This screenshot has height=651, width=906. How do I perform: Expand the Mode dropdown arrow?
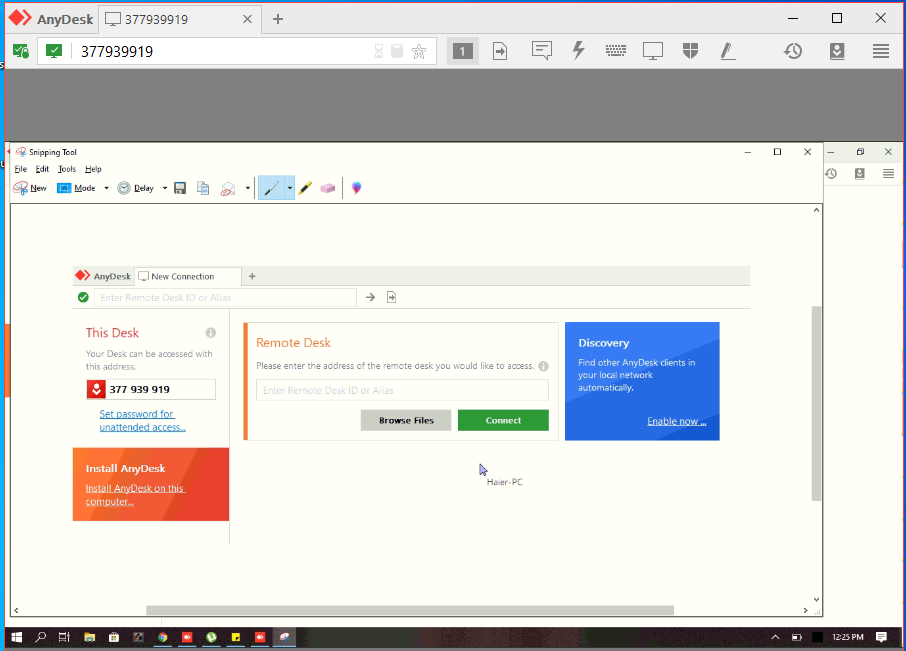(106, 188)
